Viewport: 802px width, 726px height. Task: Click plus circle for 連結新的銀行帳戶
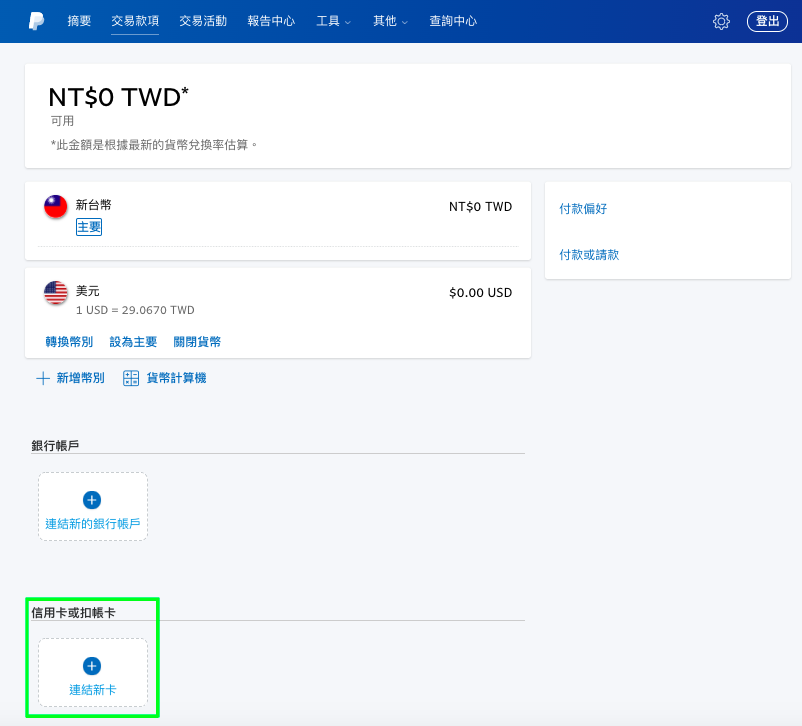pos(92,500)
